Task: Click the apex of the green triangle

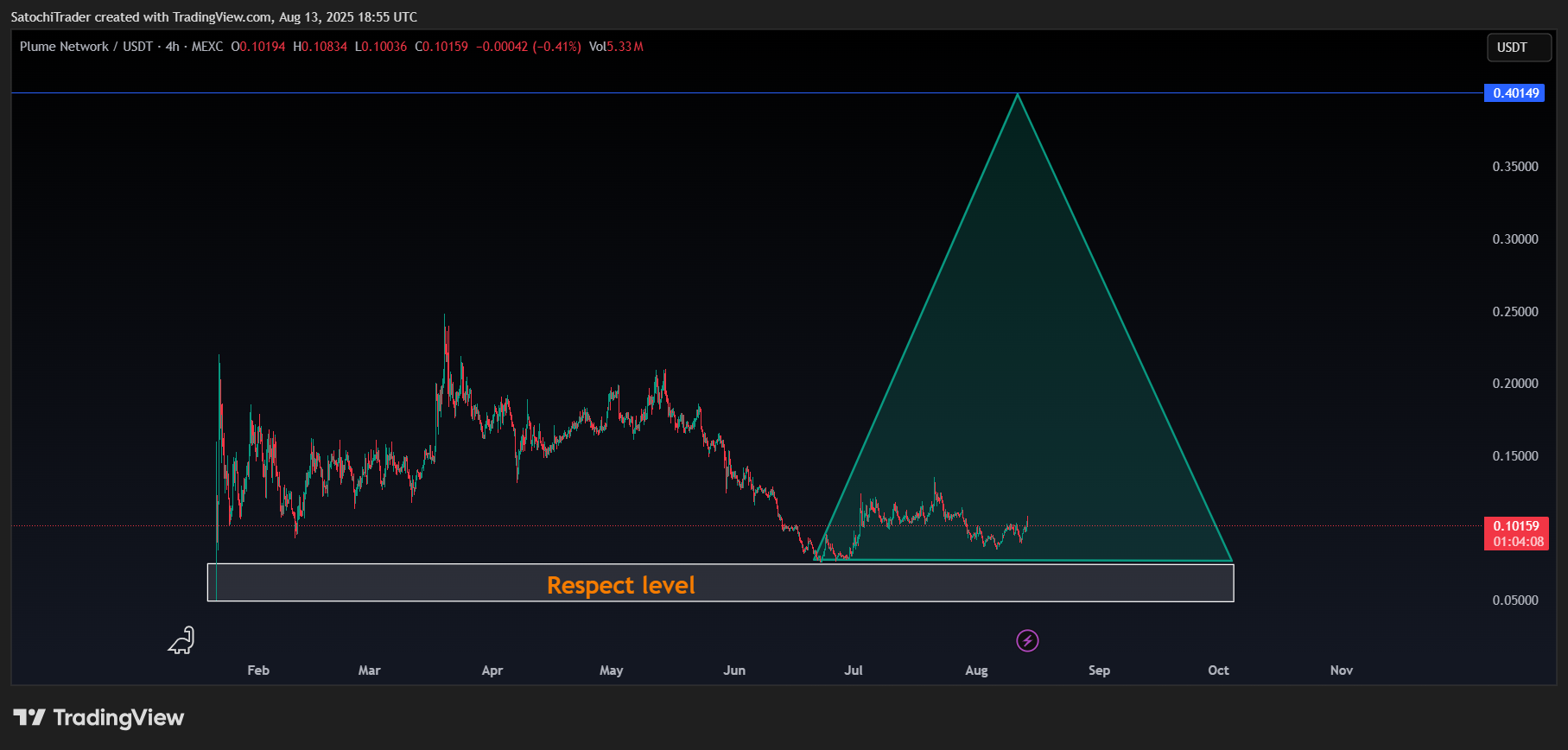Action: [1018, 94]
